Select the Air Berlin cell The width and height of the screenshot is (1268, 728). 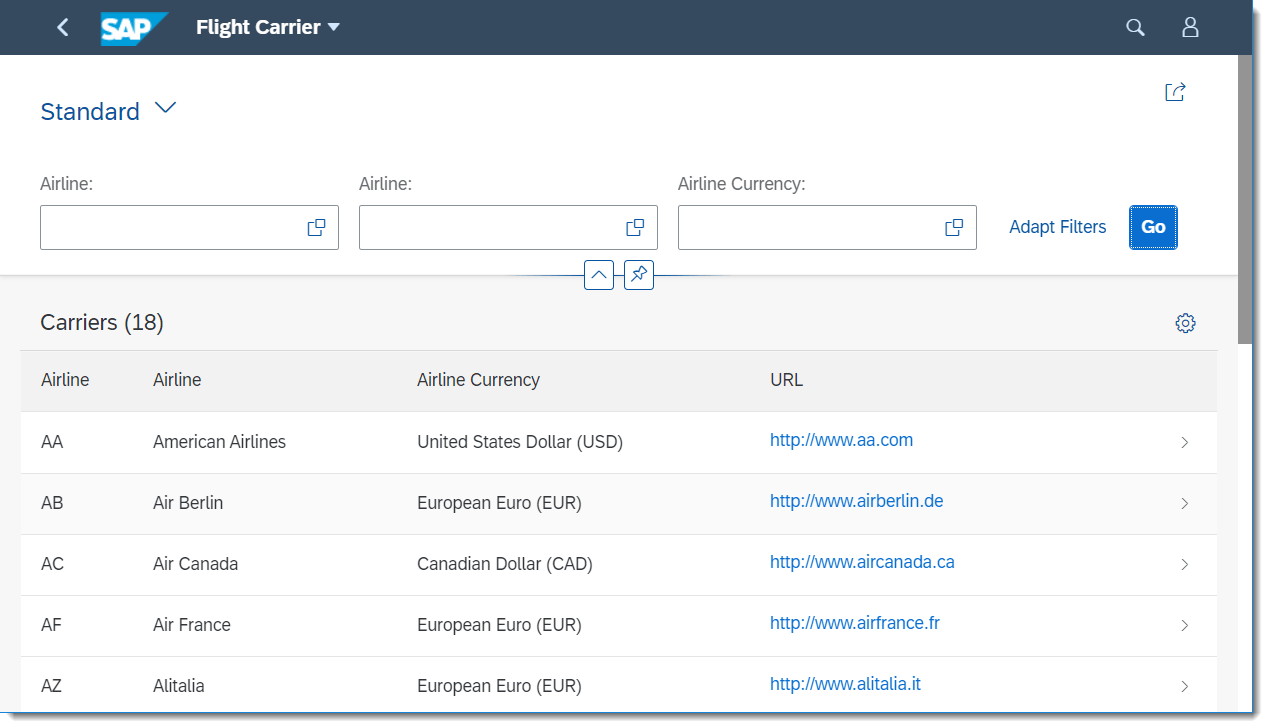coord(188,503)
